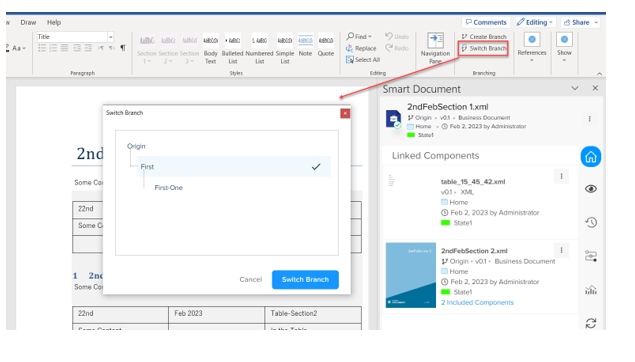Click the refresh icon in sidebar
Image resolution: width=635 pixels, height=362 pixels.
pyautogui.click(x=591, y=323)
